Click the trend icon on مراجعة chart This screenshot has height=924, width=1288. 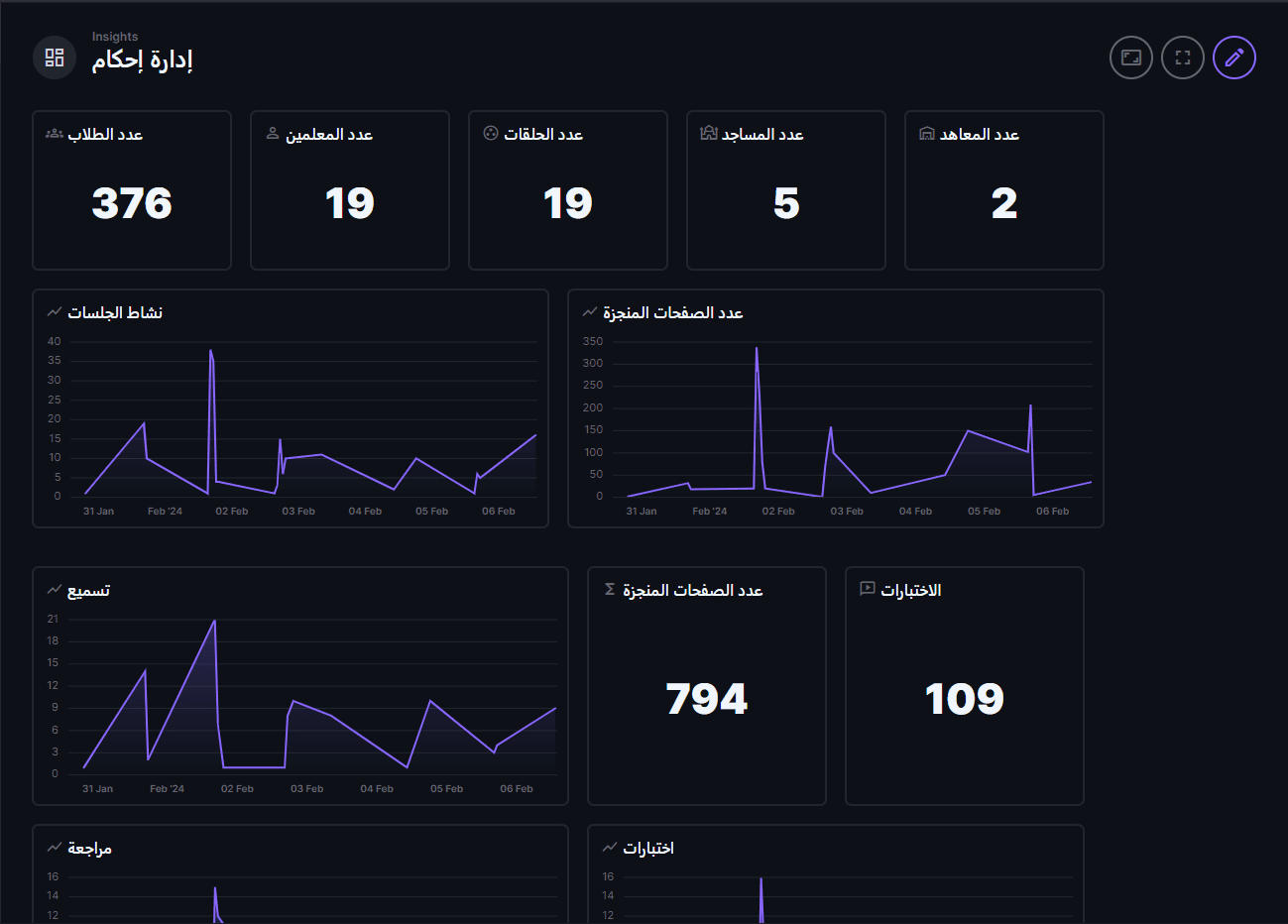pos(55,848)
